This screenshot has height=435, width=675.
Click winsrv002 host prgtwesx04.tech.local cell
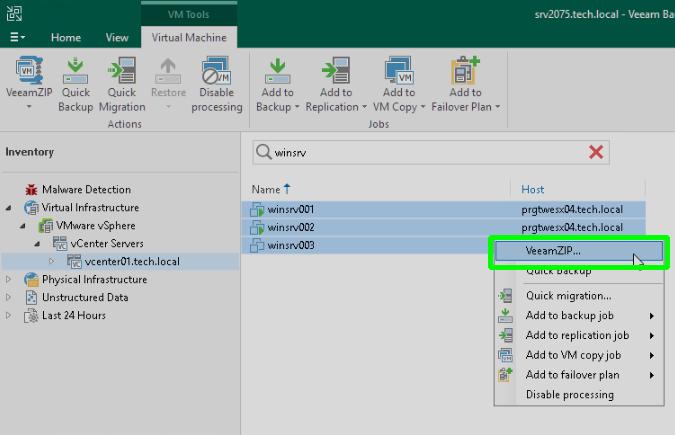click(x=572, y=227)
